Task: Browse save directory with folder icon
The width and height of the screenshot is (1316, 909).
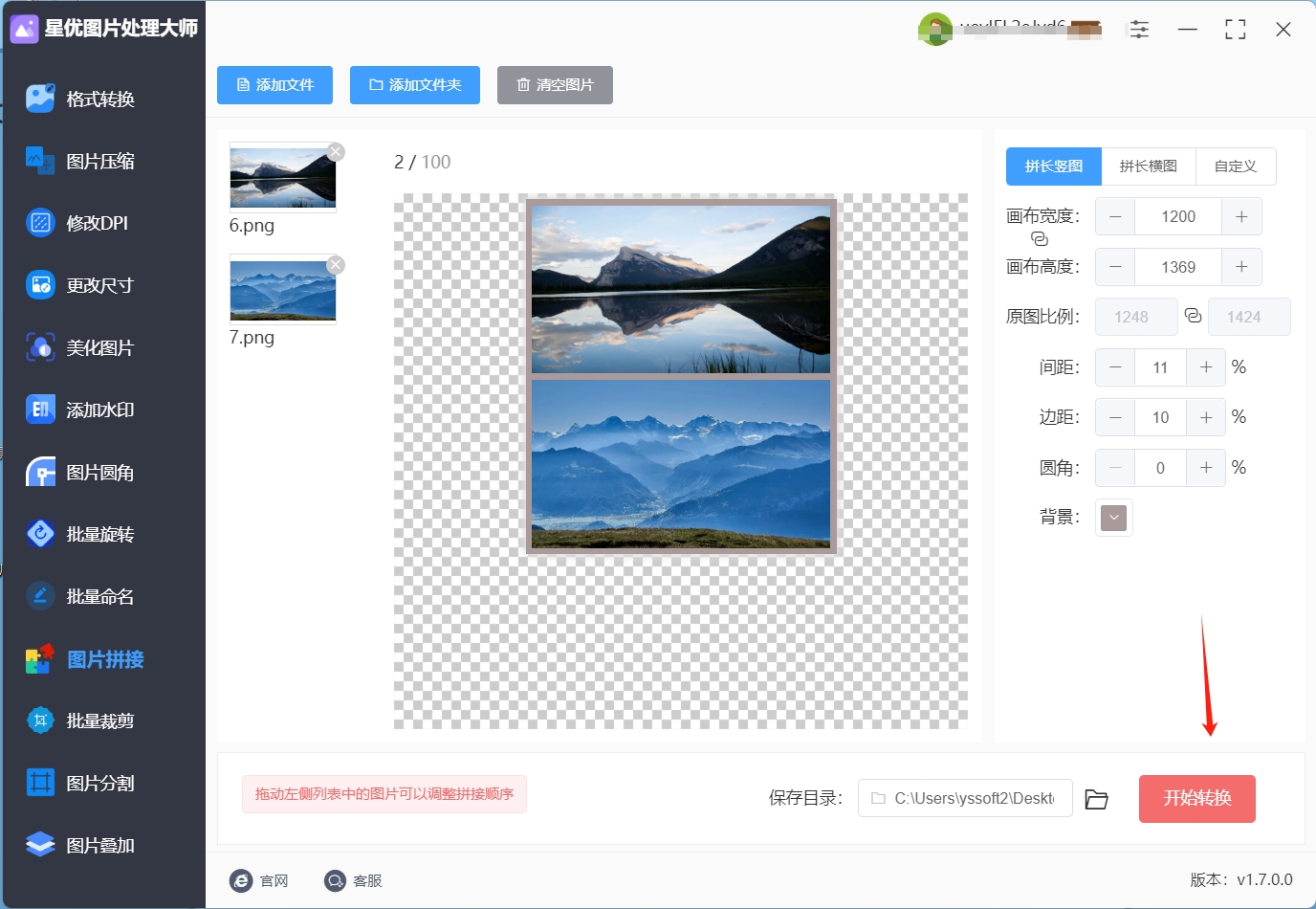Action: click(x=1096, y=799)
